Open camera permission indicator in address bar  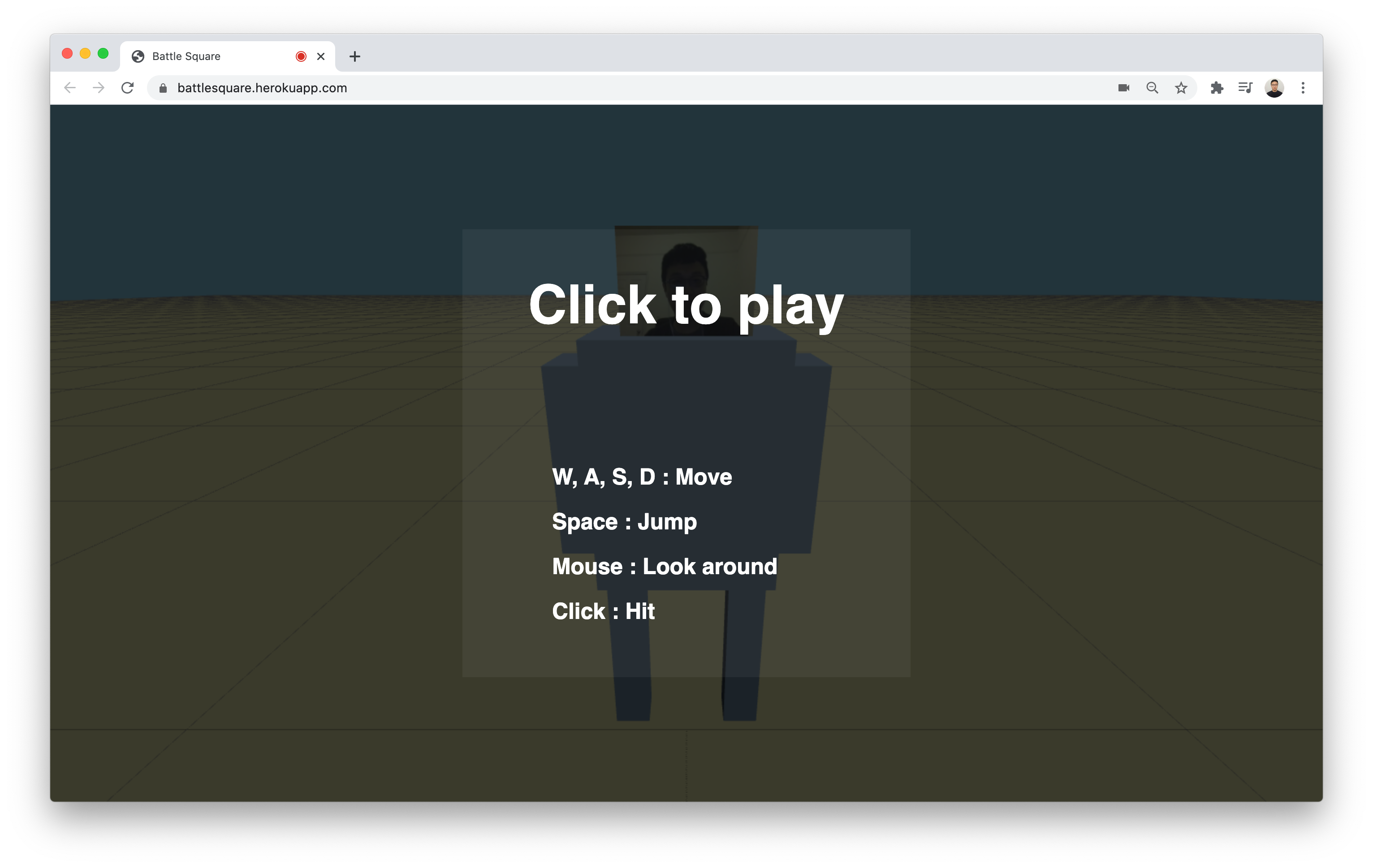pyautogui.click(x=1123, y=88)
